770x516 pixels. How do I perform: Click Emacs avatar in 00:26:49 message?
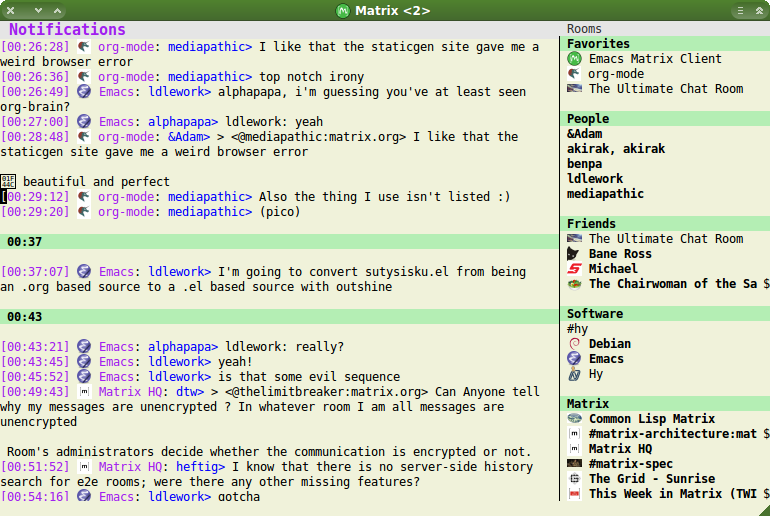84,92
